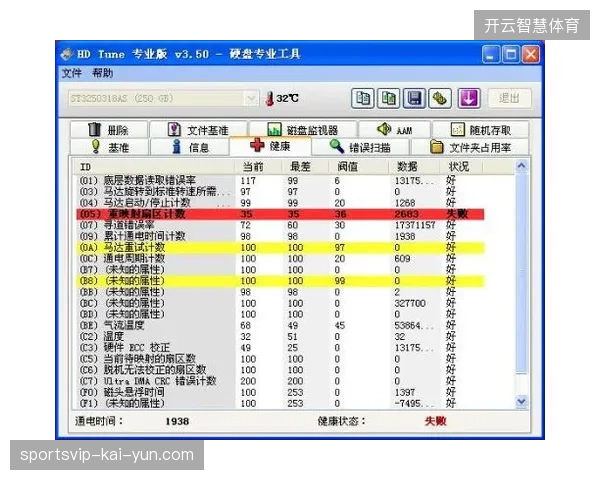This screenshot has width=600, height=480.
Task: Click the copy screenshot toolbar icon
Action: tap(388, 98)
